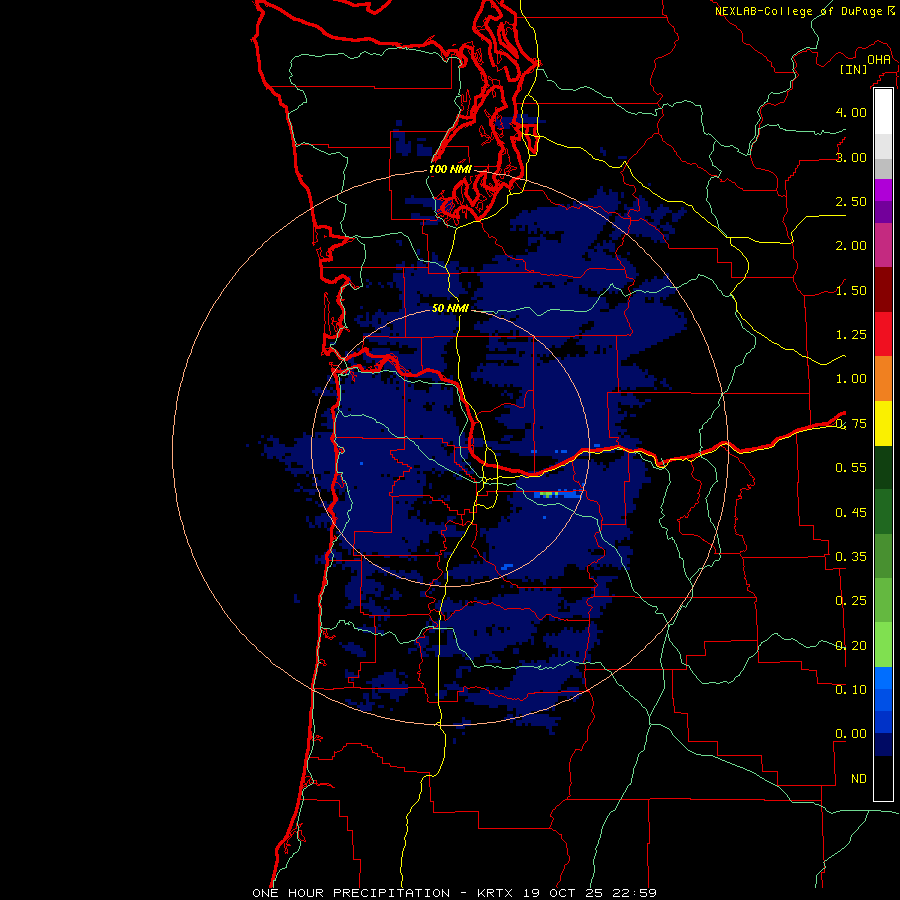Select the 0.10 legend value
900x900 pixels.
pyautogui.click(x=851, y=689)
